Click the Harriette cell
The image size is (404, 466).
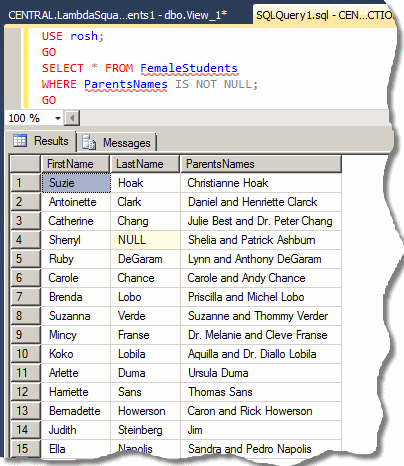(76, 392)
